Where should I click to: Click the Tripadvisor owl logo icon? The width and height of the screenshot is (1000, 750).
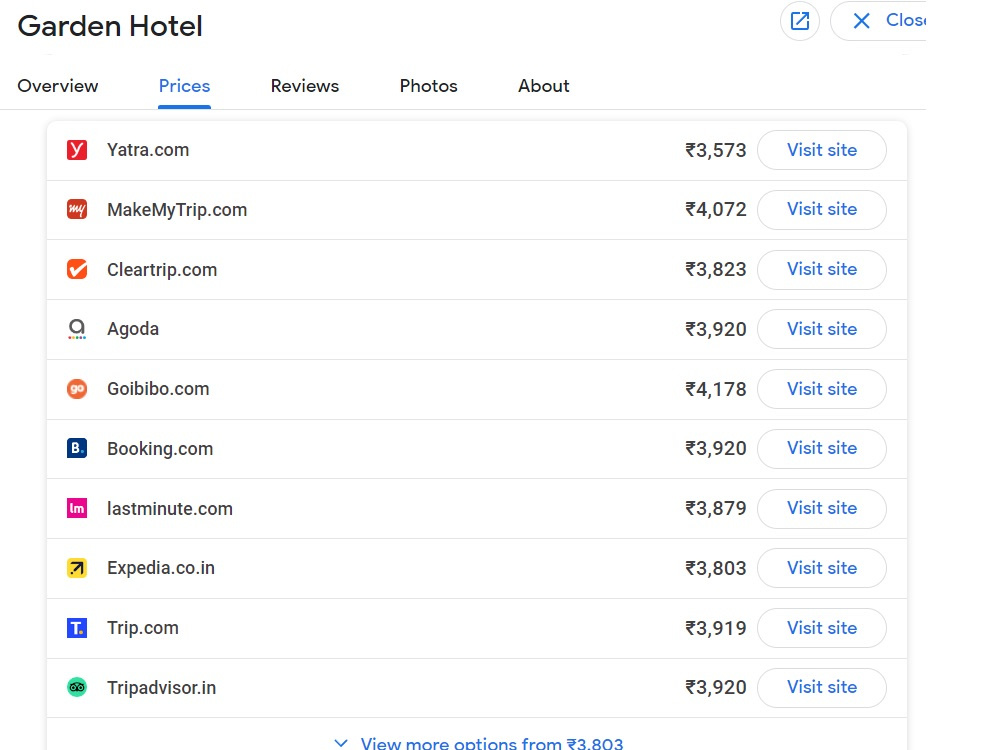[77, 688]
